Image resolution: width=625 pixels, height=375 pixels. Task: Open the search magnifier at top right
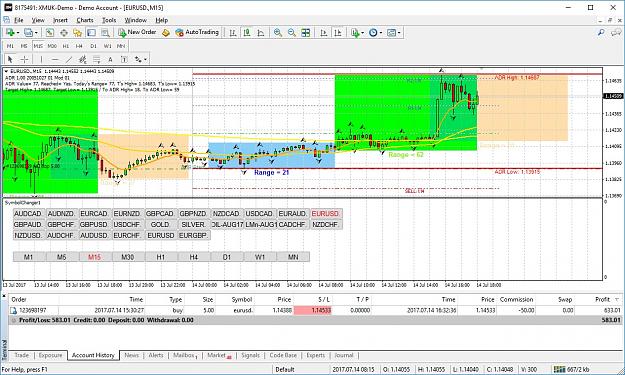[601, 33]
